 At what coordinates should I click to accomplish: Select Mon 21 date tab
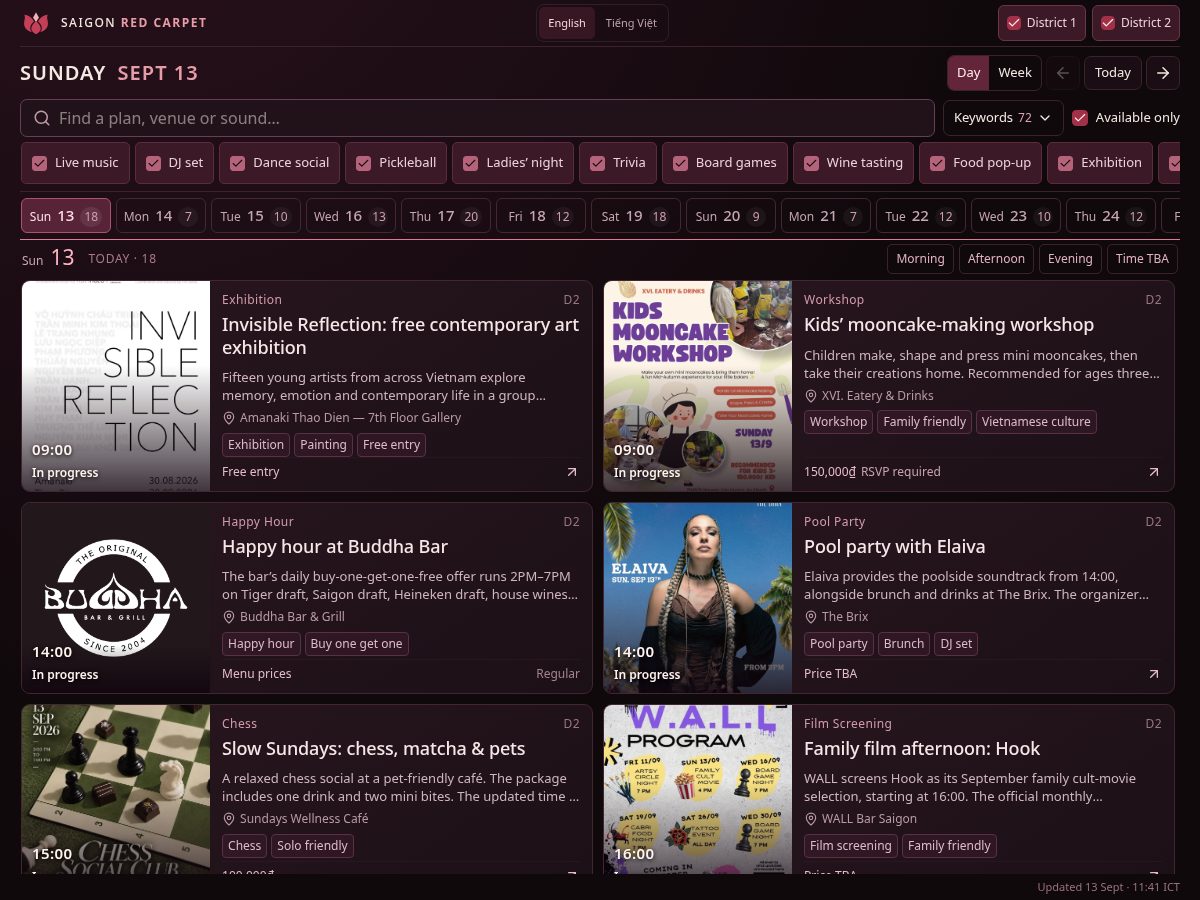coord(826,216)
